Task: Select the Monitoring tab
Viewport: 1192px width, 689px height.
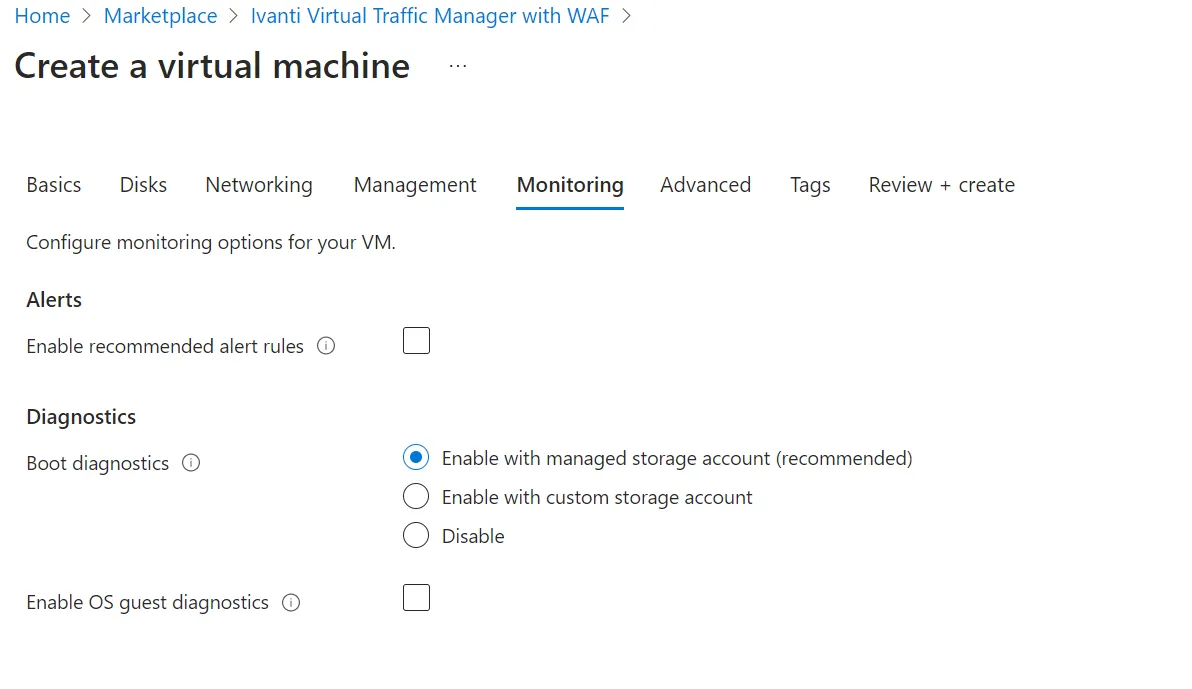Action: tap(570, 185)
